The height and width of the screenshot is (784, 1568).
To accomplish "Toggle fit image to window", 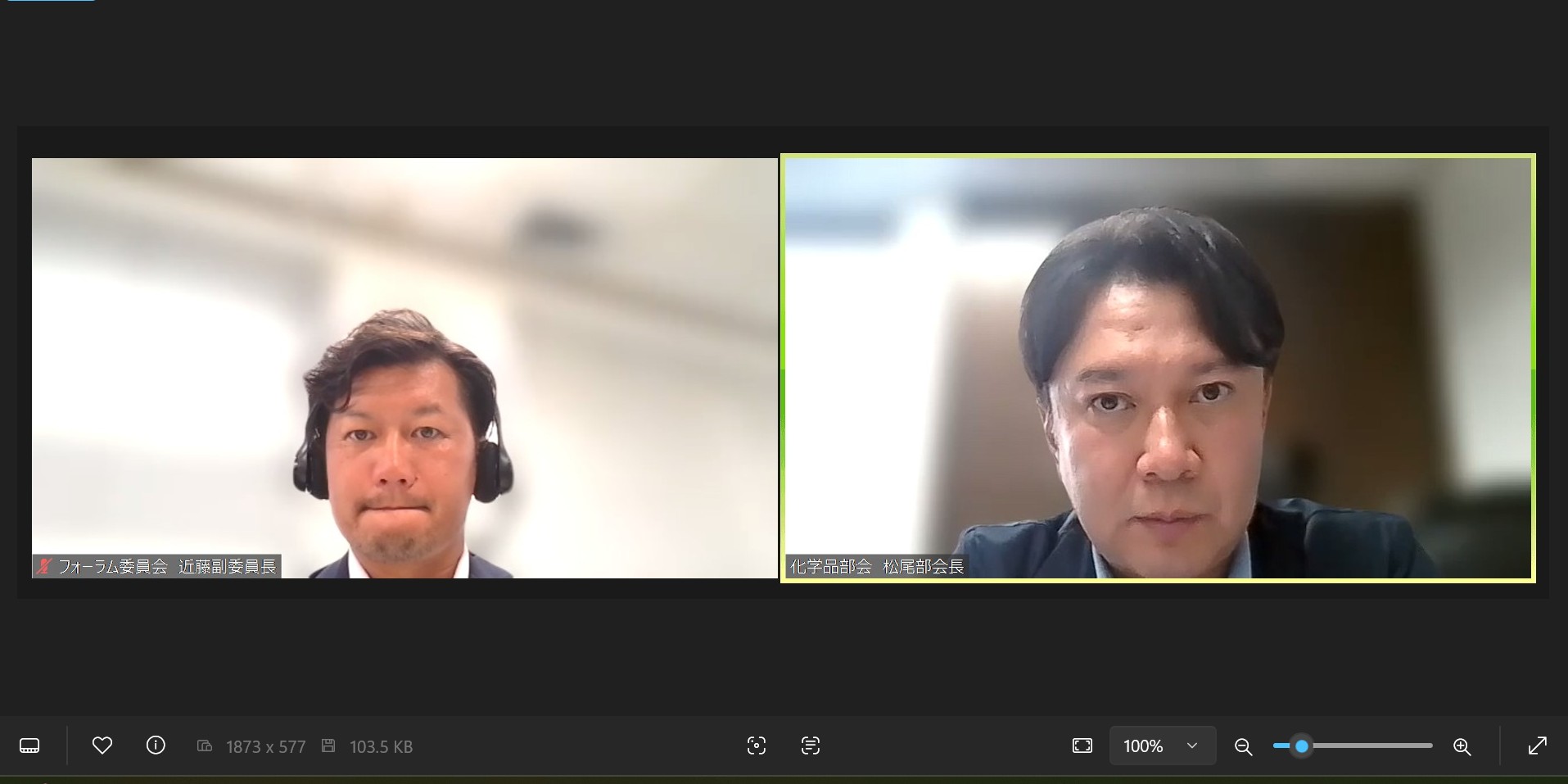I will (1082, 745).
